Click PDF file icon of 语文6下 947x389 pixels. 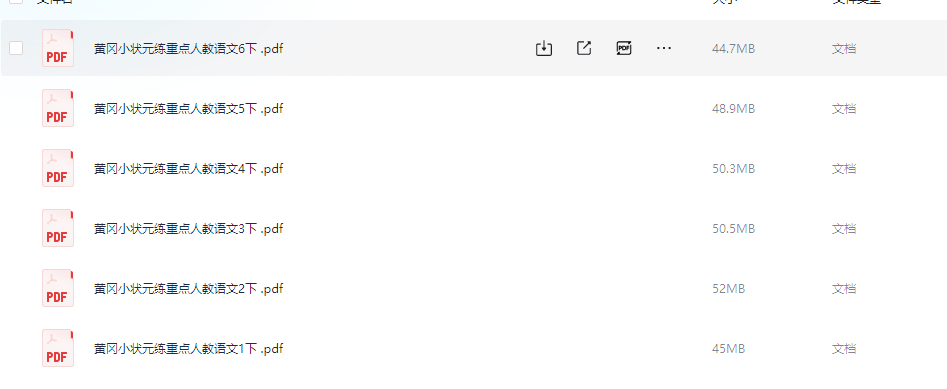tap(57, 48)
